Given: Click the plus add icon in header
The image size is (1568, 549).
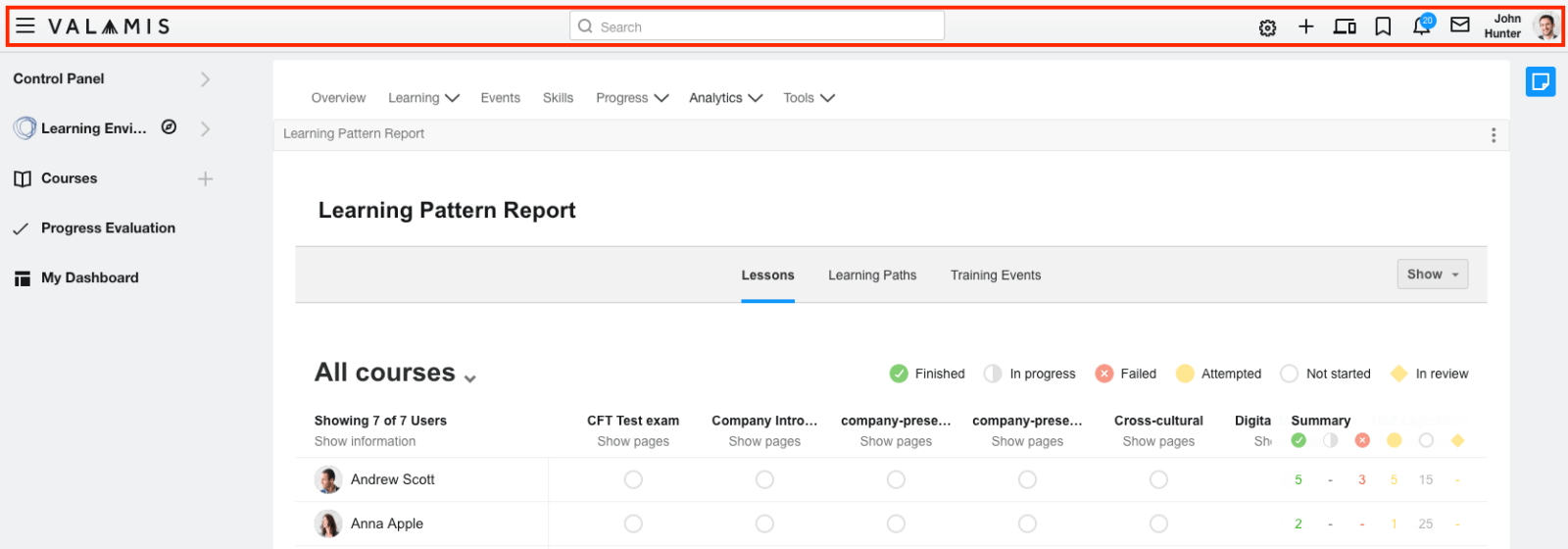Looking at the screenshot, I should [1305, 26].
